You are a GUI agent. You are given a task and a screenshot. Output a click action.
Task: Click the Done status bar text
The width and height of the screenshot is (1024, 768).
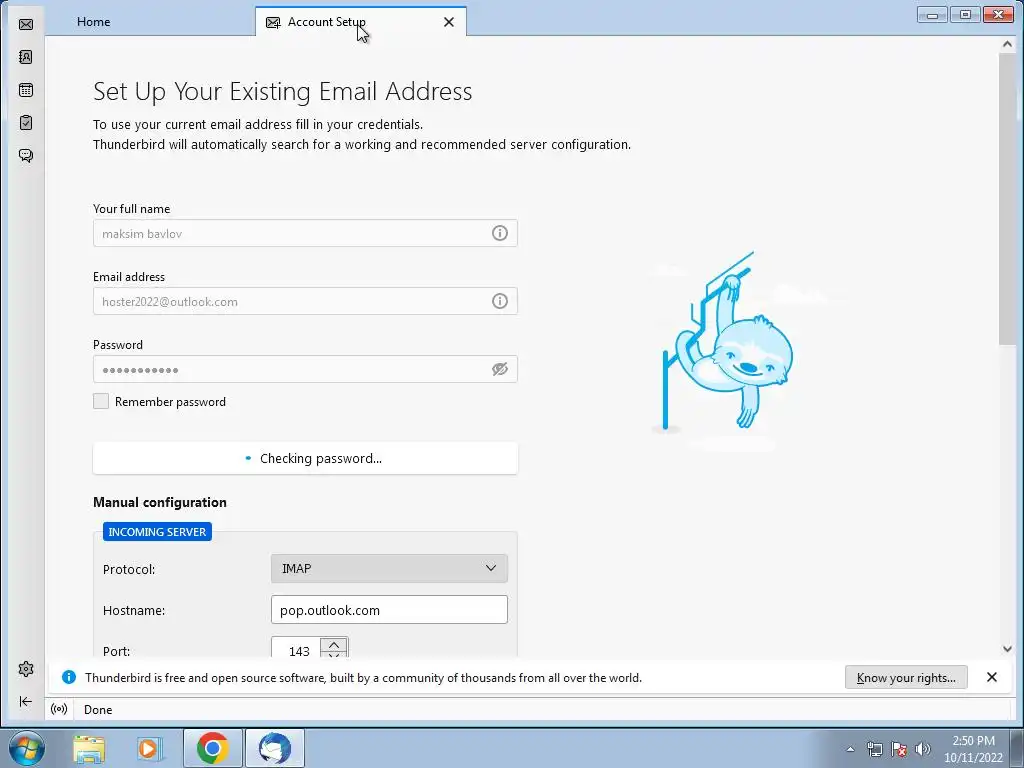click(98, 710)
